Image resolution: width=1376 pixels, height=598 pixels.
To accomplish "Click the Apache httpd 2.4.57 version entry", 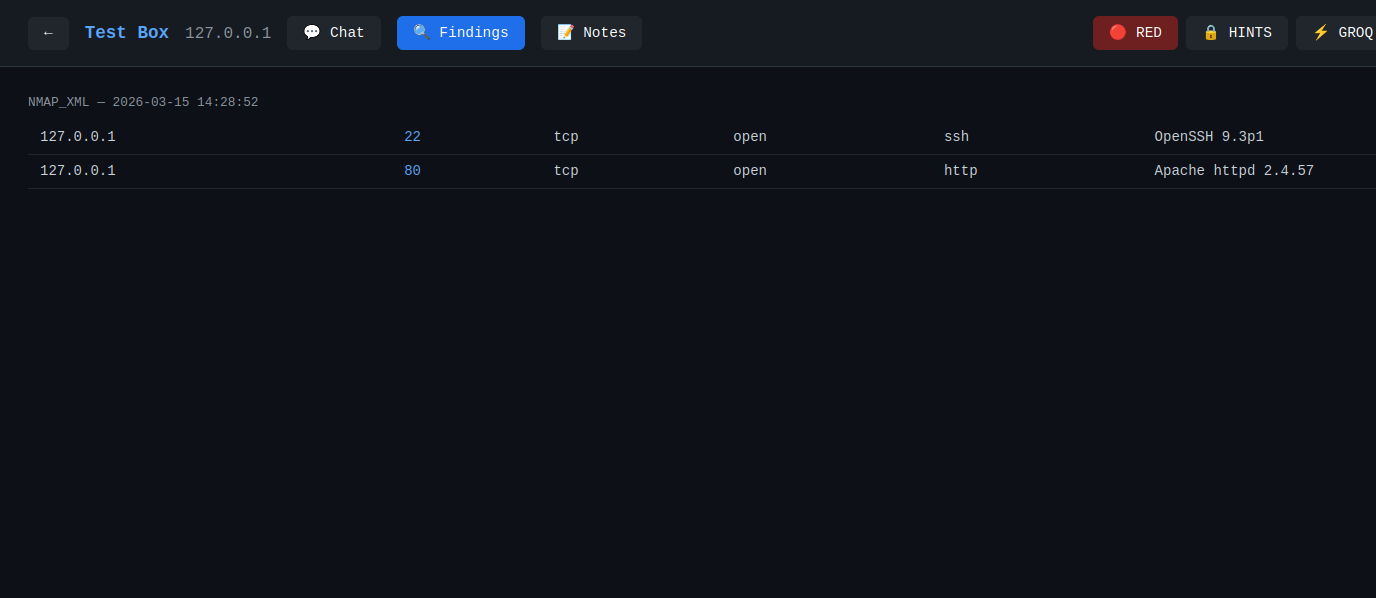I will click(x=1233, y=171).
